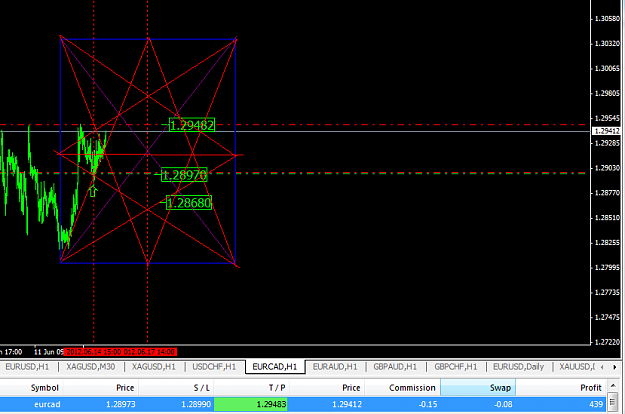Open the EURUSD,Daily chart tab
The width and height of the screenshot is (625, 414).
tap(519, 367)
